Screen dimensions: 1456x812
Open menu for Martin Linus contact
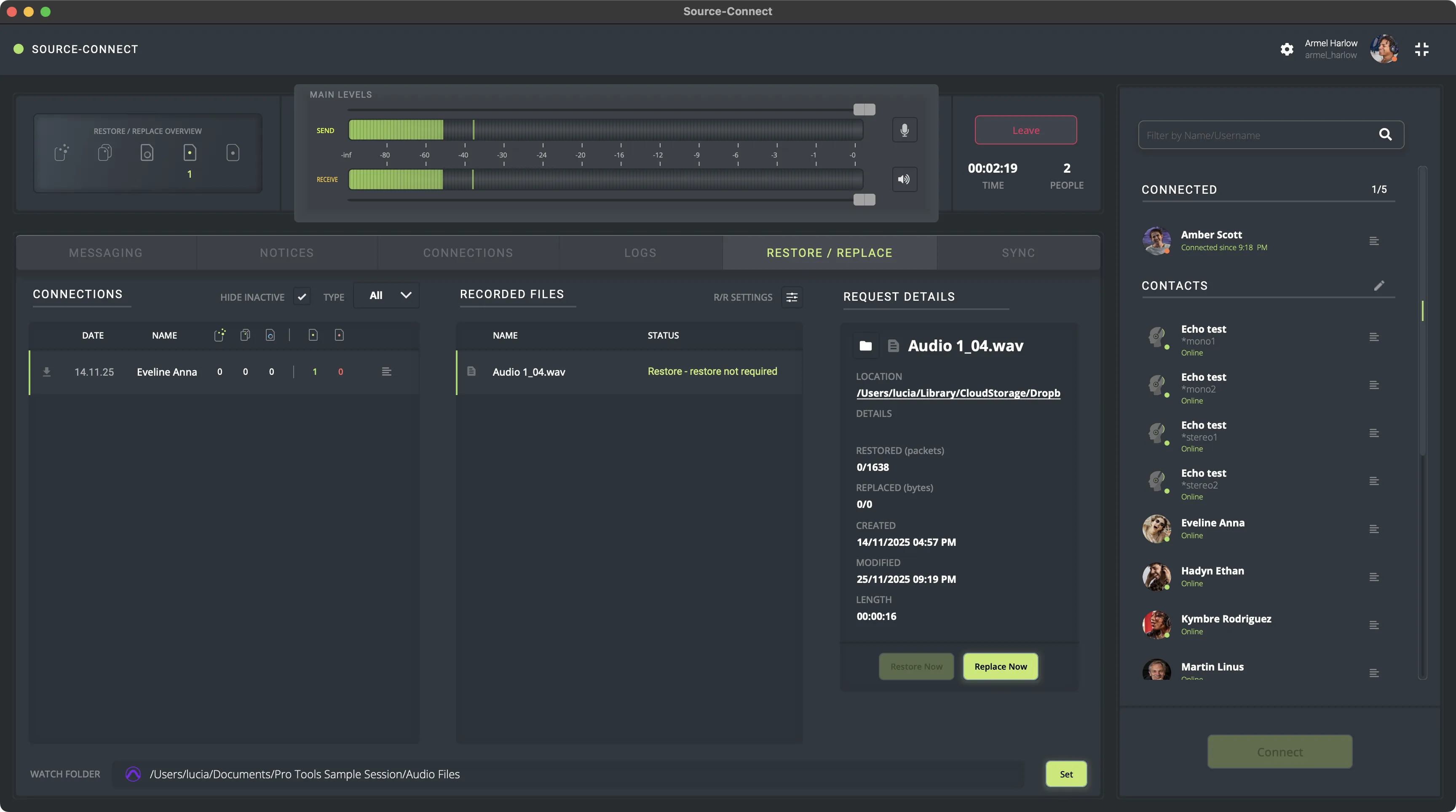1374,673
